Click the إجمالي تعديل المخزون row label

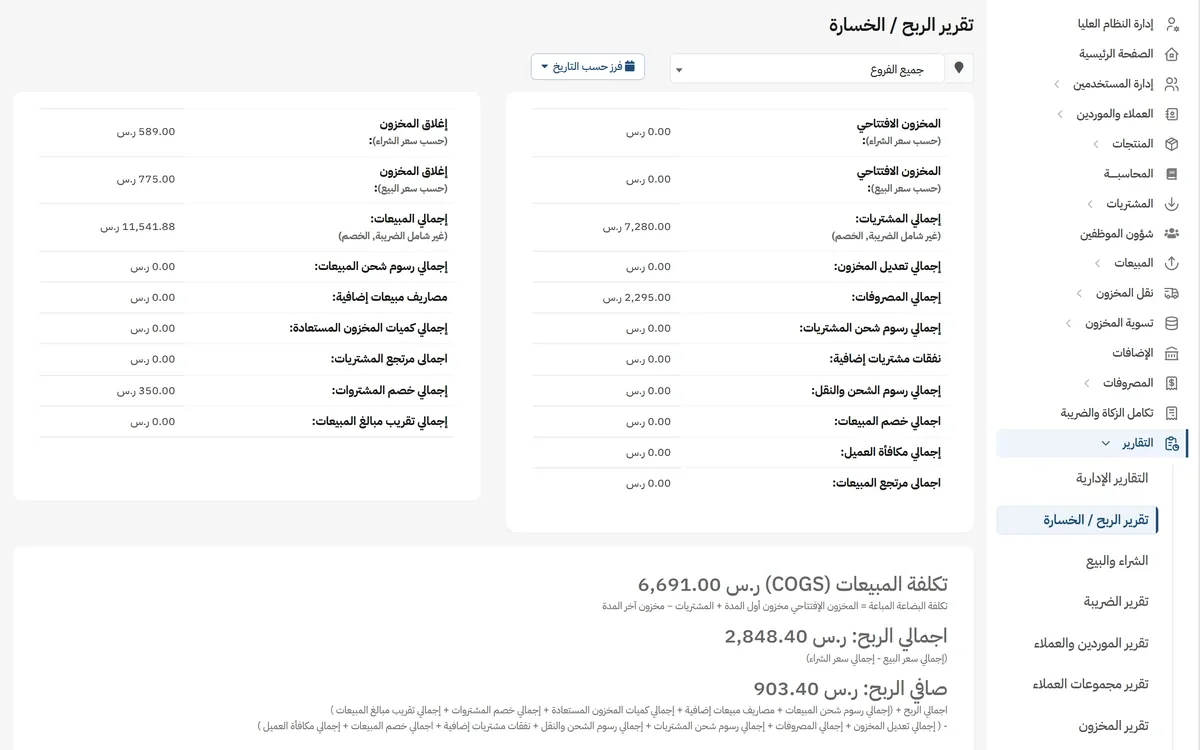pos(888,267)
